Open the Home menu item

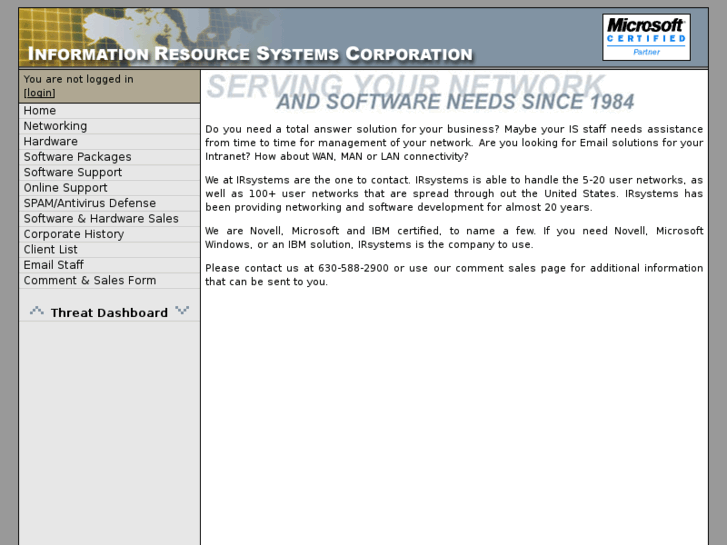pyautogui.click(x=109, y=111)
